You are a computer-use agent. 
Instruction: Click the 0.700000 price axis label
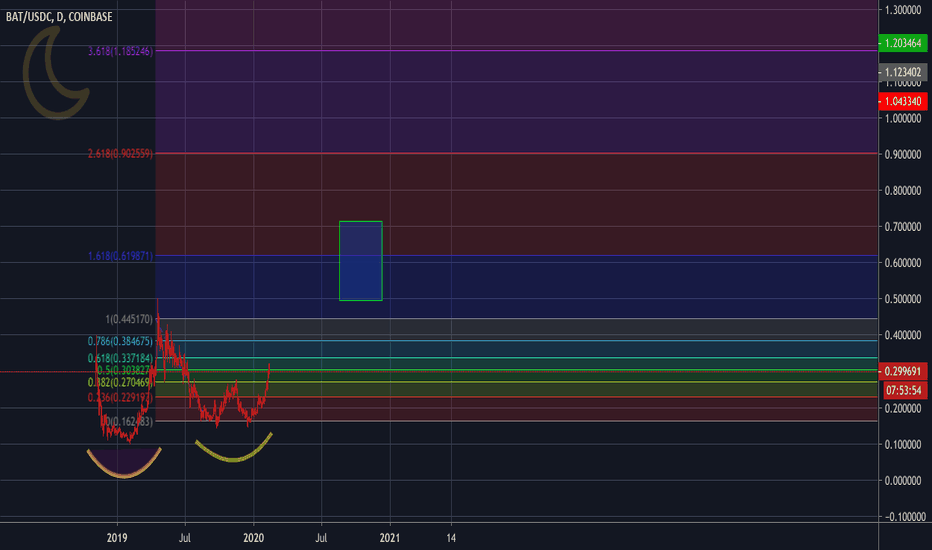pyautogui.click(x=903, y=227)
